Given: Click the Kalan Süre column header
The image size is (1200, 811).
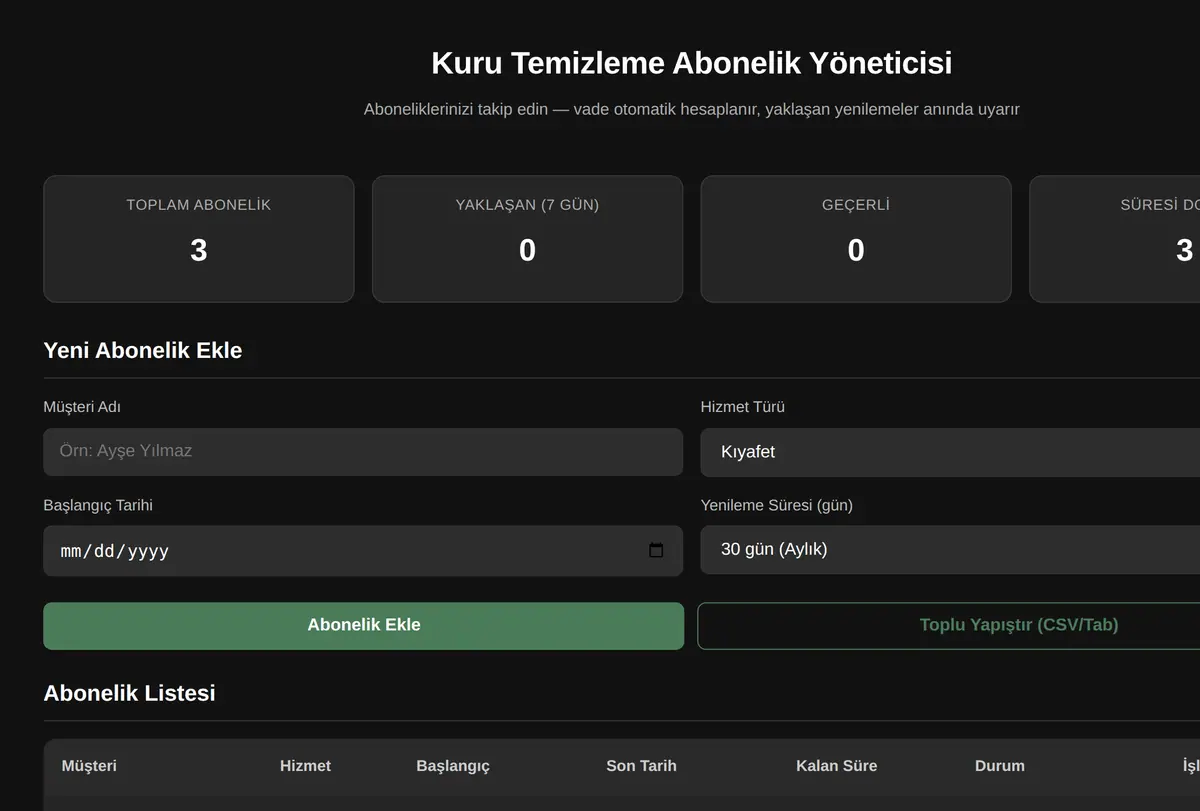Looking at the screenshot, I should click(836, 766).
